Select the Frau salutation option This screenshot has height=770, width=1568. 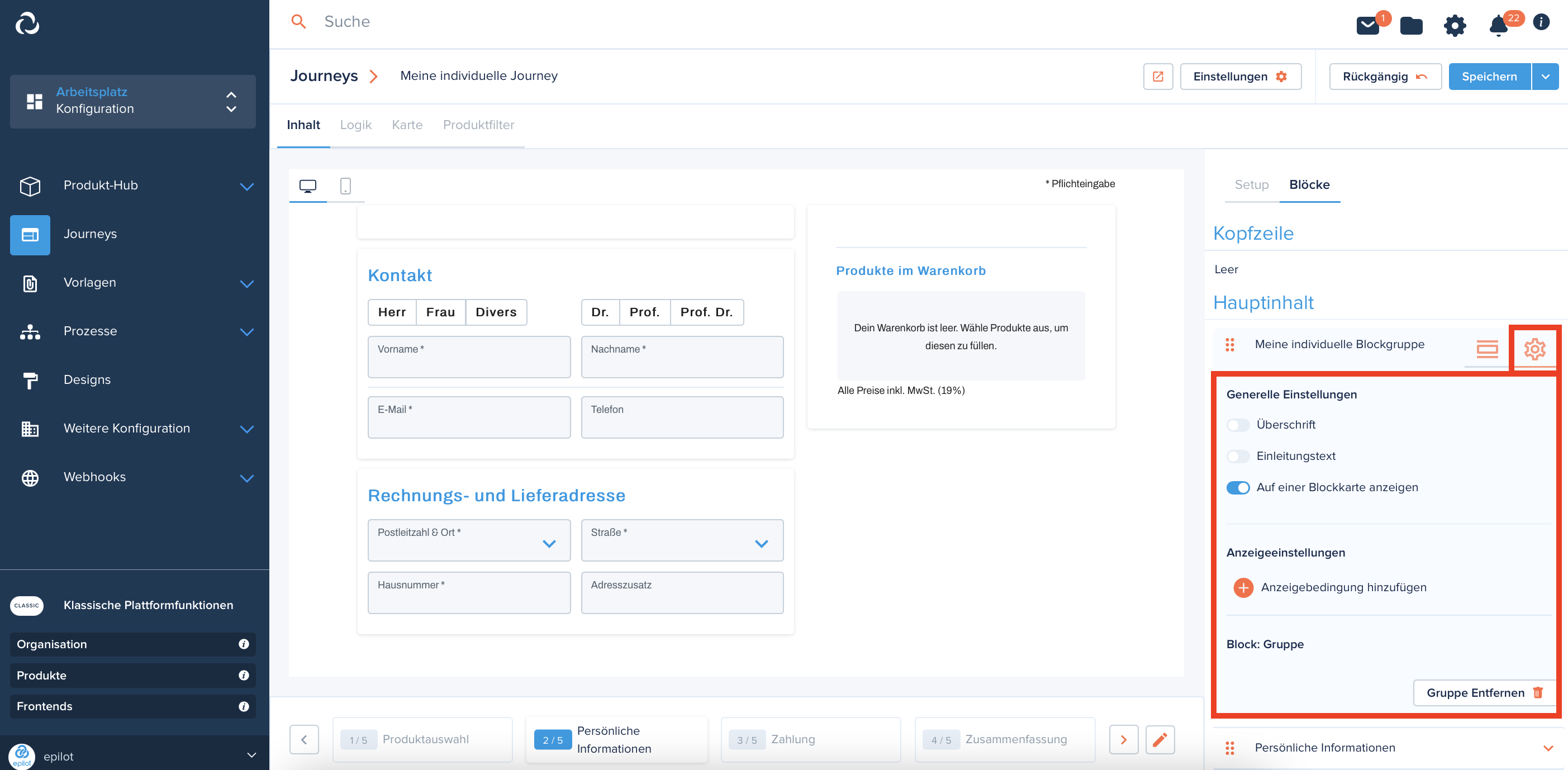click(x=441, y=312)
